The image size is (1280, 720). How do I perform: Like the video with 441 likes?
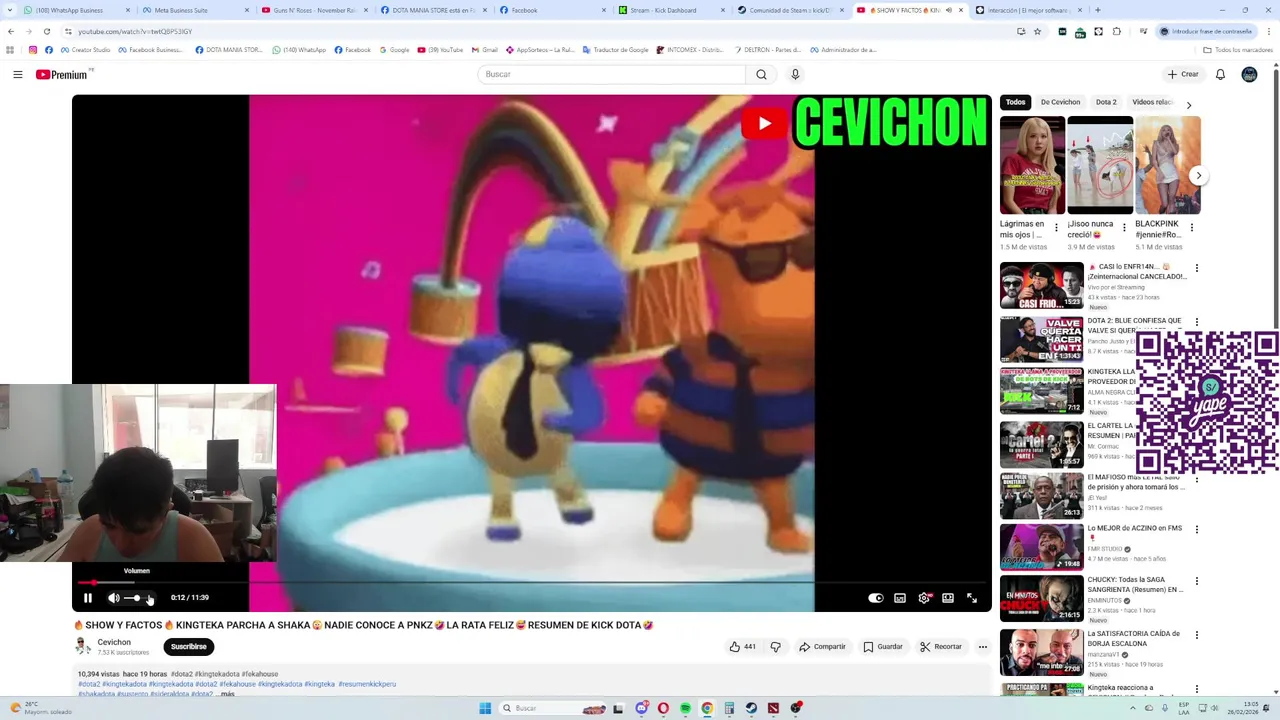coord(742,647)
